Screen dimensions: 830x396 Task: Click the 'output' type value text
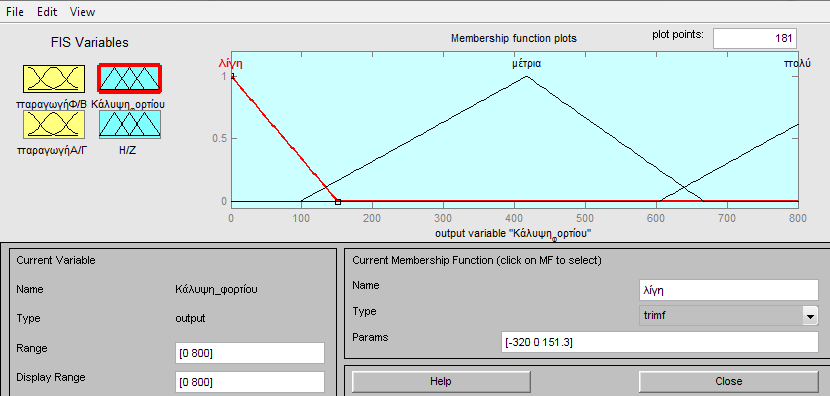pyautogui.click(x=190, y=319)
